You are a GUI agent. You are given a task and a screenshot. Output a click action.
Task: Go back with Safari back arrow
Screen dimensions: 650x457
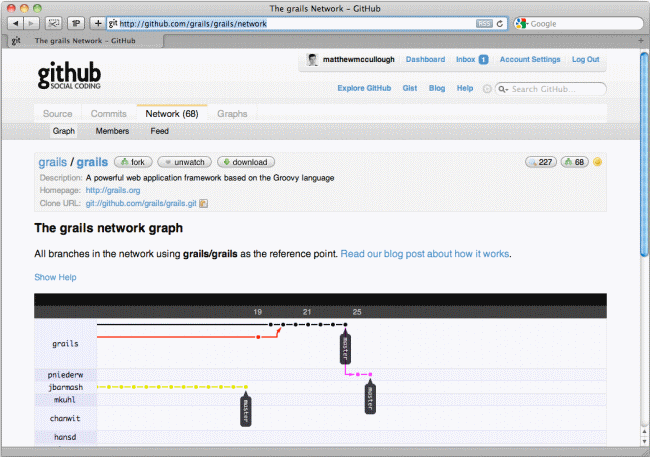[15, 24]
